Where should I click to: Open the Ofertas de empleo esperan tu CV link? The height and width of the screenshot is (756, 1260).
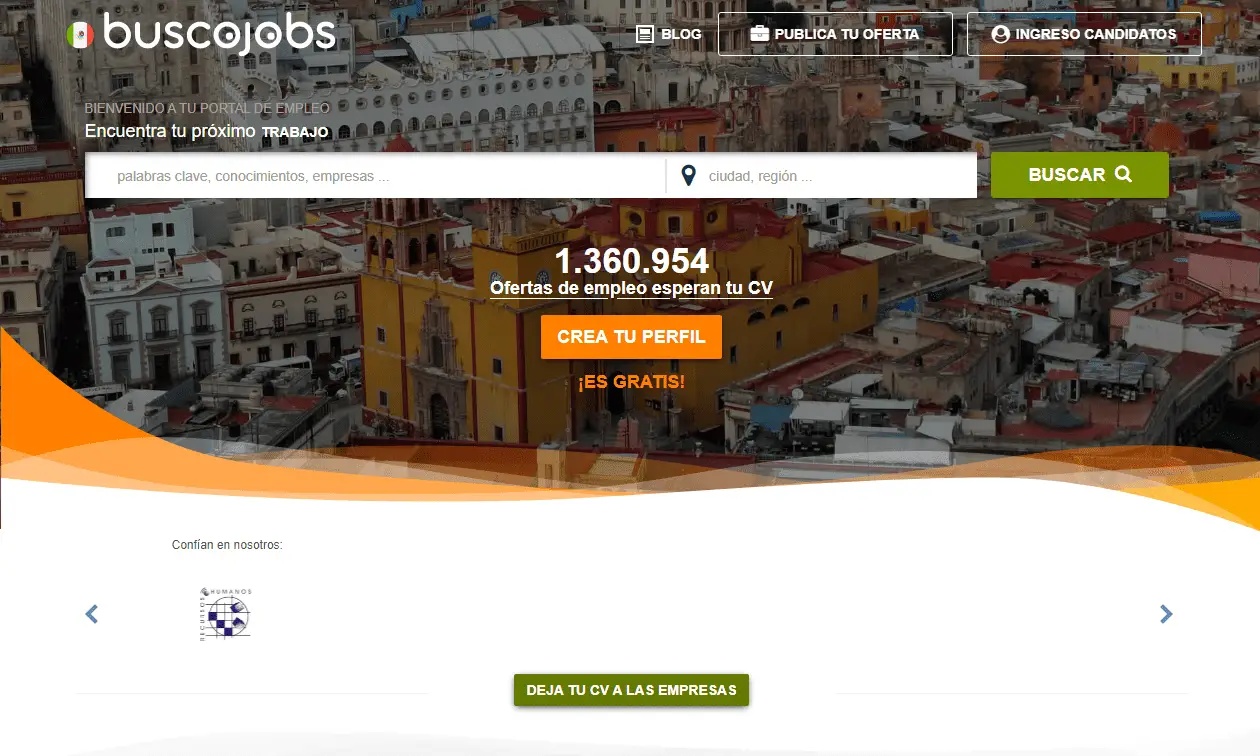coord(631,288)
